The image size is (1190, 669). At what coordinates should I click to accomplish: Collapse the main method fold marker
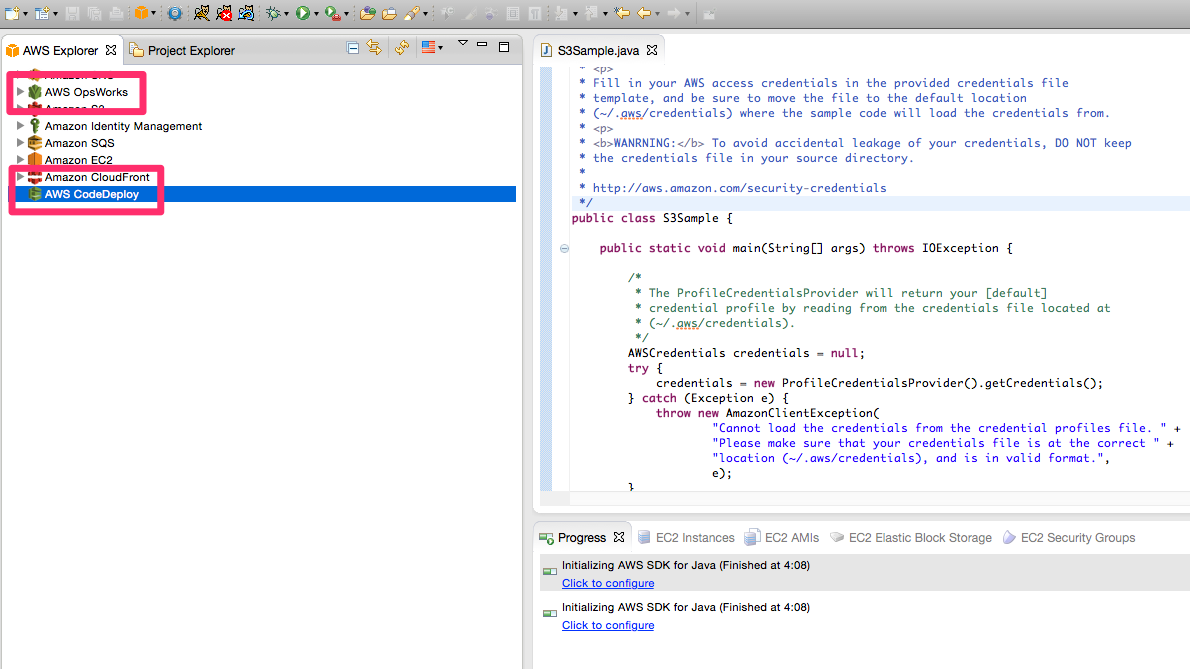(x=565, y=248)
